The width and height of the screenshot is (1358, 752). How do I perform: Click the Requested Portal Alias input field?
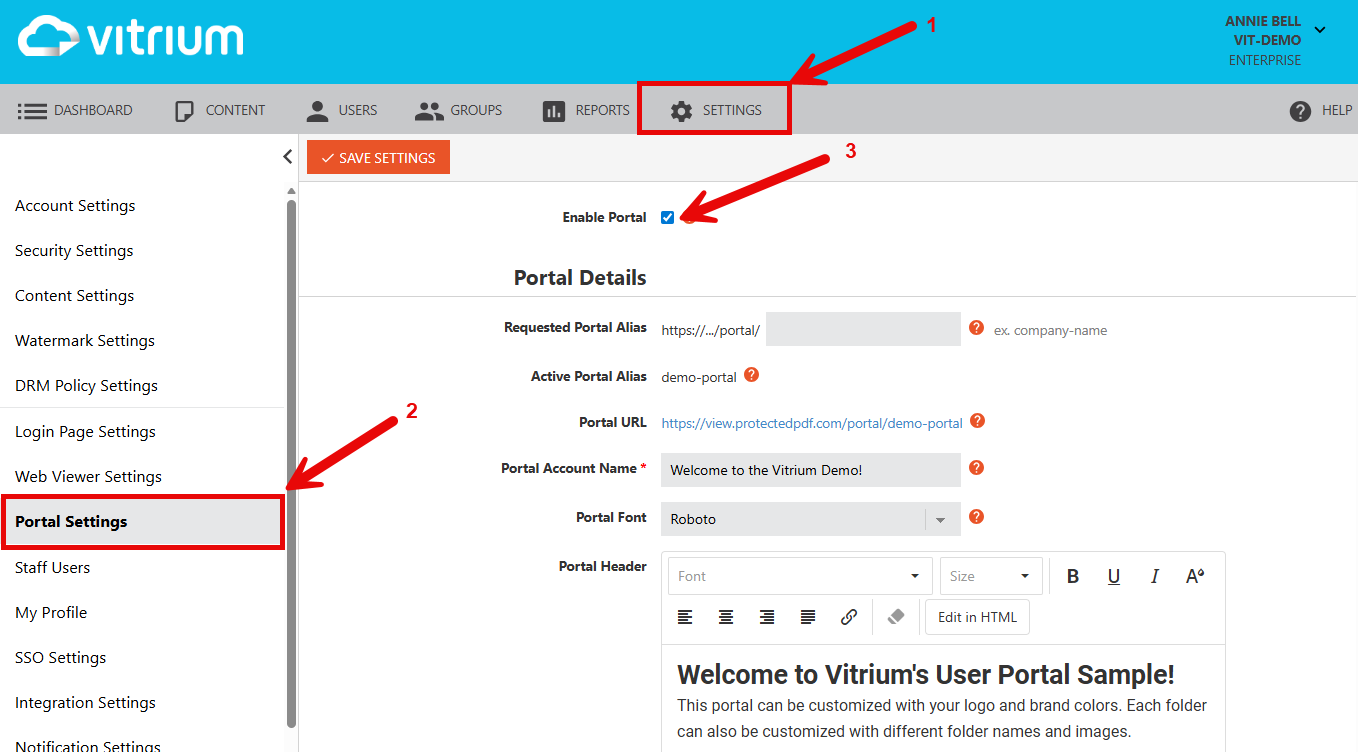tap(863, 329)
